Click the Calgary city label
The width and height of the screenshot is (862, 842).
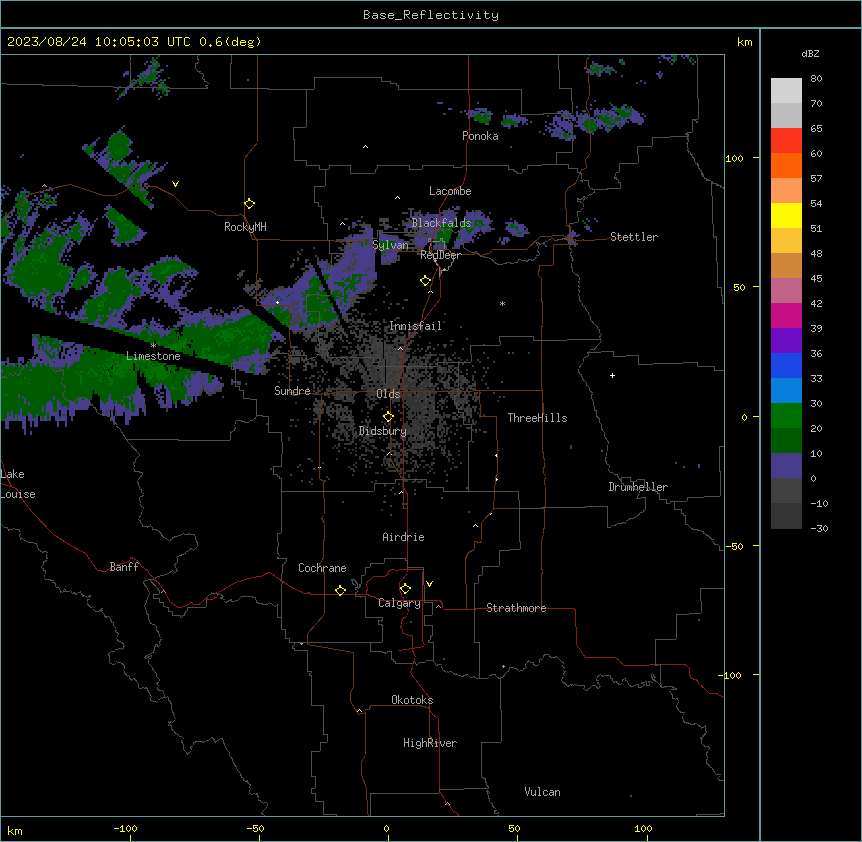(x=399, y=603)
